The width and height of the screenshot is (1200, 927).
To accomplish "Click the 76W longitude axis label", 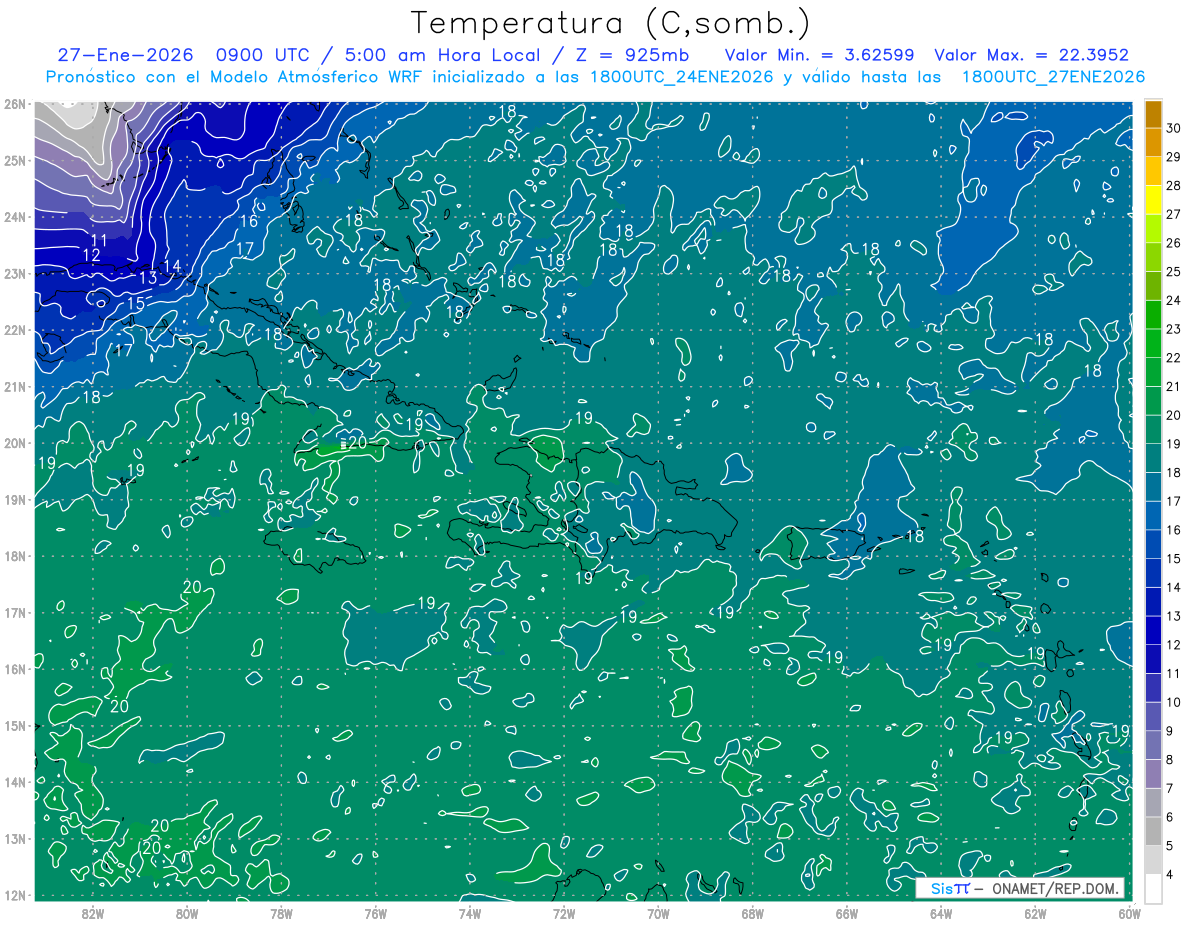I will coord(375,915).
